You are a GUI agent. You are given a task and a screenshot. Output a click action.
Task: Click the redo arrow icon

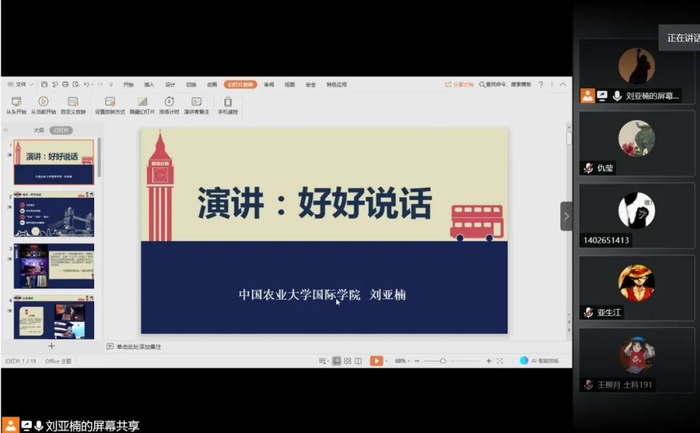(x=100, y=84)
